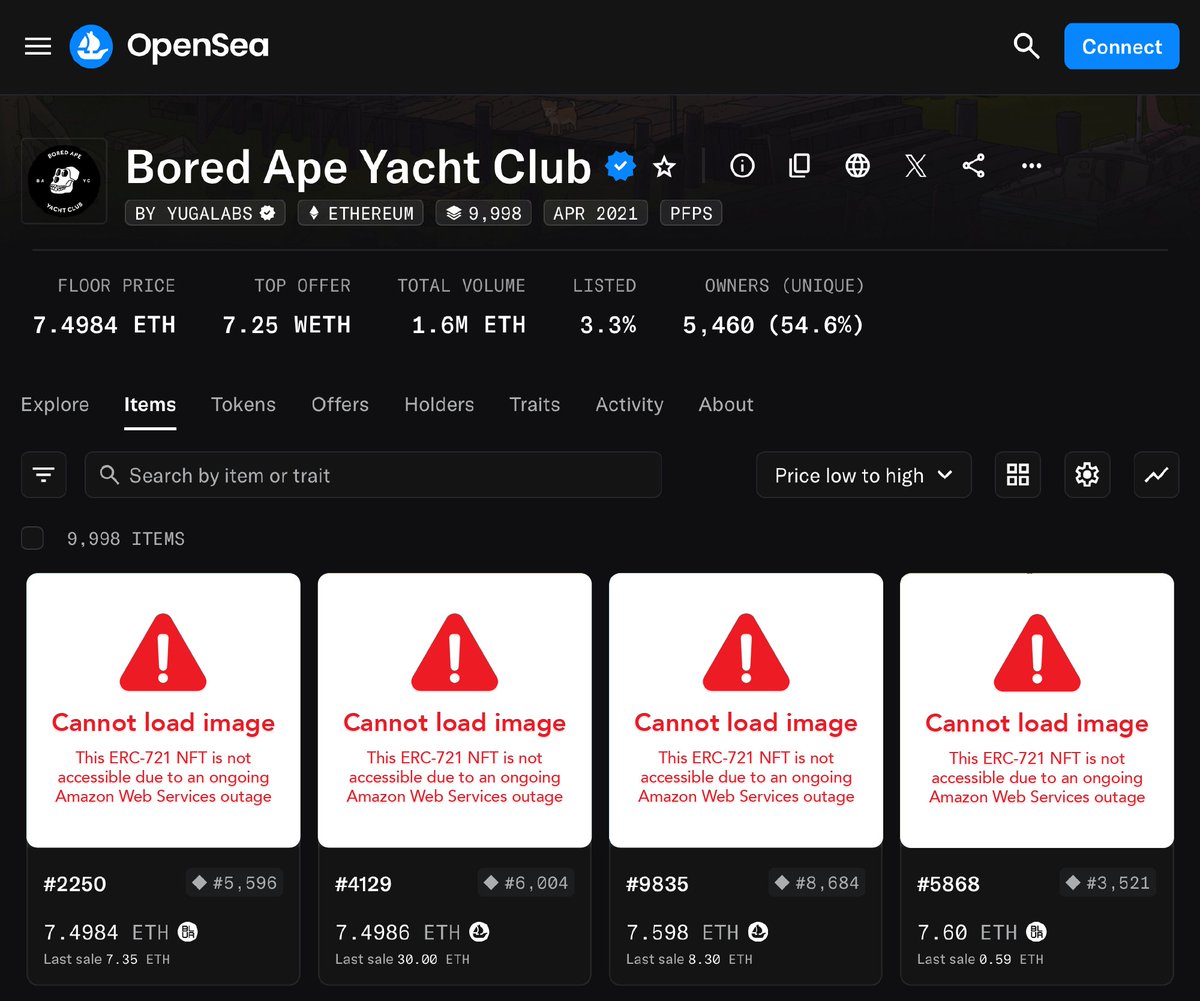The height and width of the screenshot is (1001, 1200).
Task: View the Traits tab
Action: 534,405
